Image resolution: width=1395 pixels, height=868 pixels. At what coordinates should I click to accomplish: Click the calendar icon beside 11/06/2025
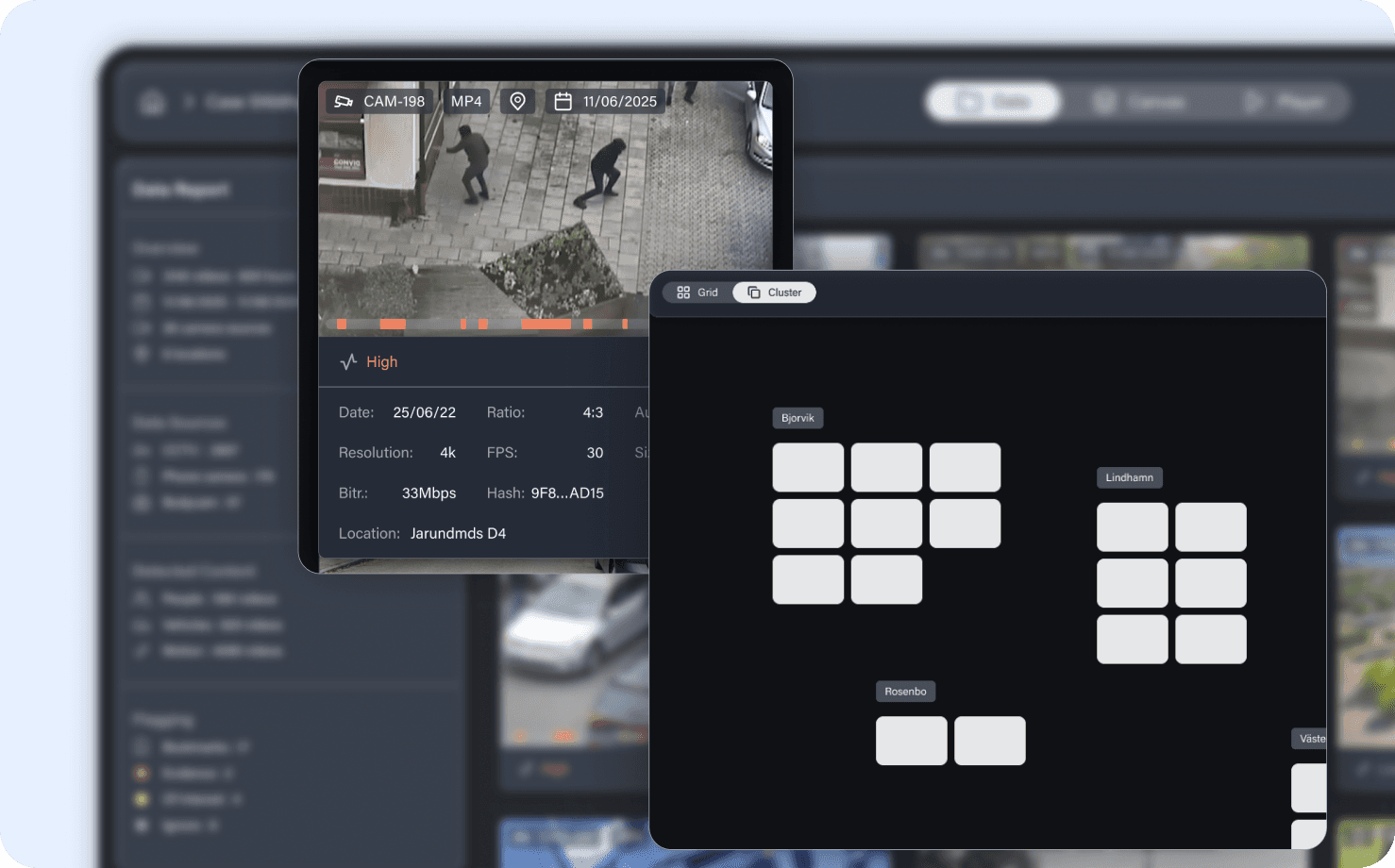pos(563,101)
